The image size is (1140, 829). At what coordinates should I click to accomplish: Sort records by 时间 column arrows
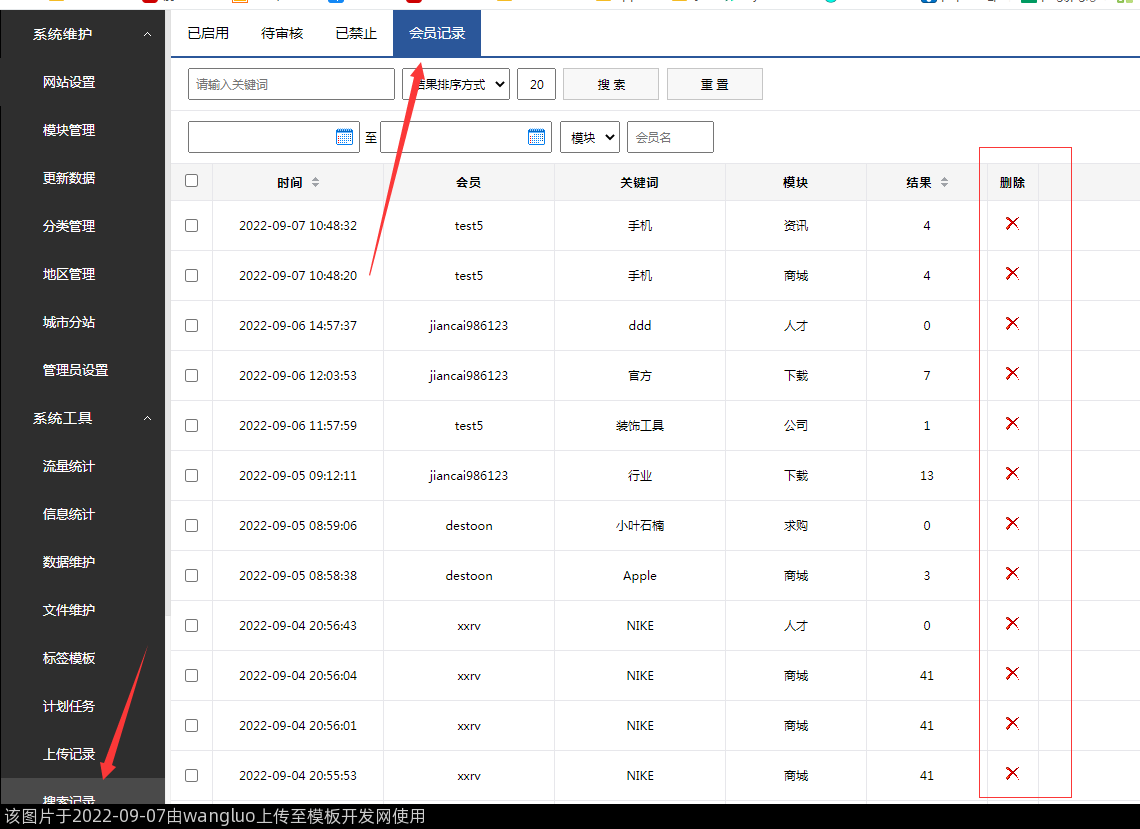click(x=315, y=183)
